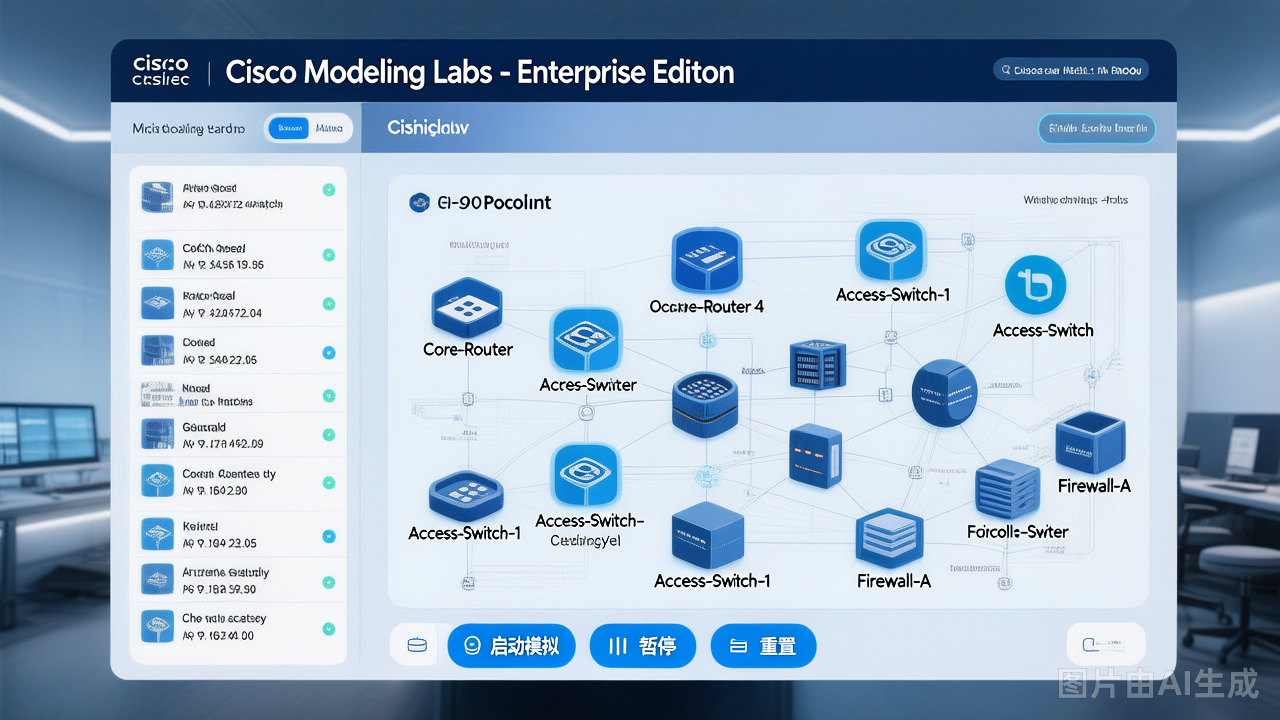Click the database icon beside 启动模拟

(416, 646)
